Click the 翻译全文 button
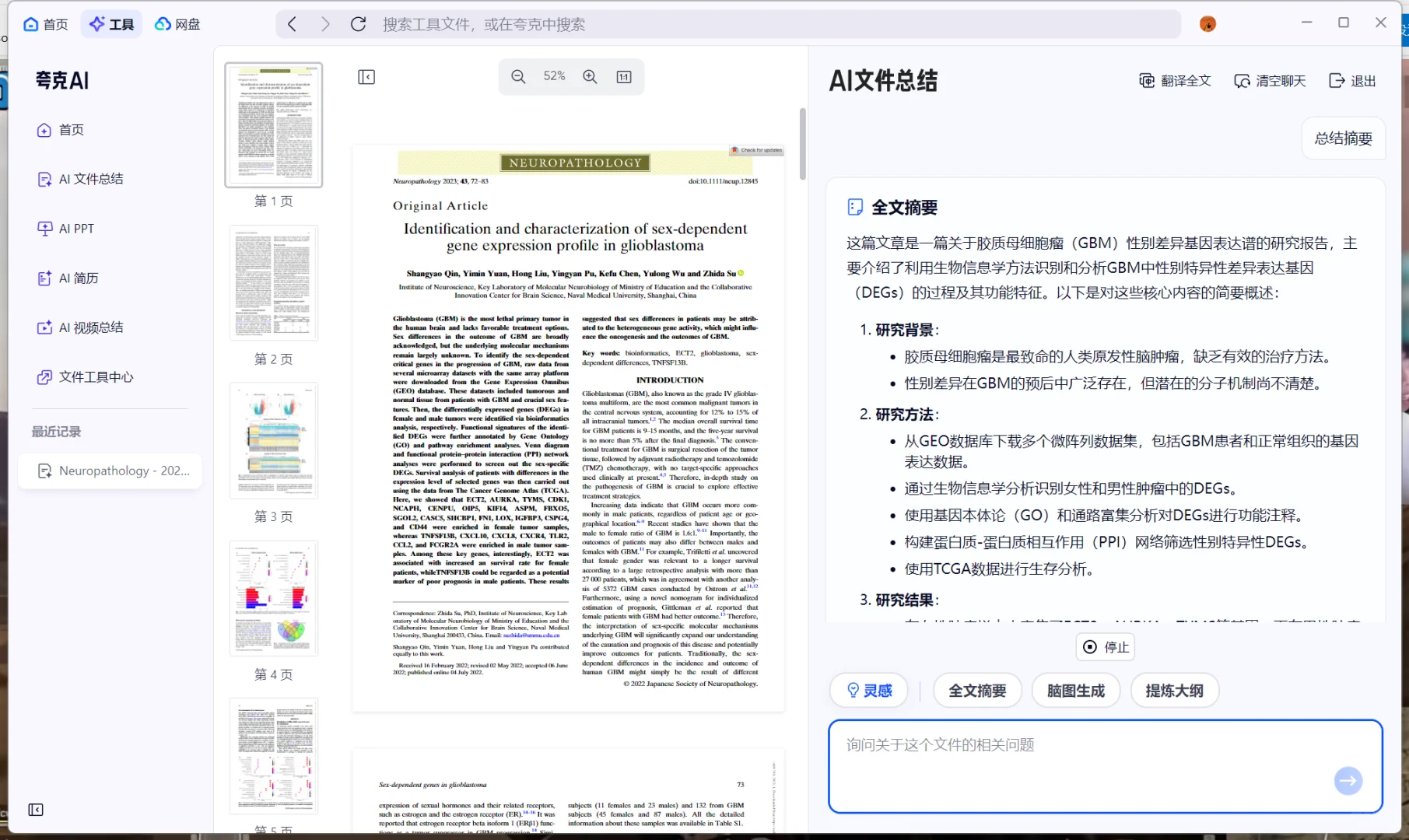1409x840 pixels. 1175,81
